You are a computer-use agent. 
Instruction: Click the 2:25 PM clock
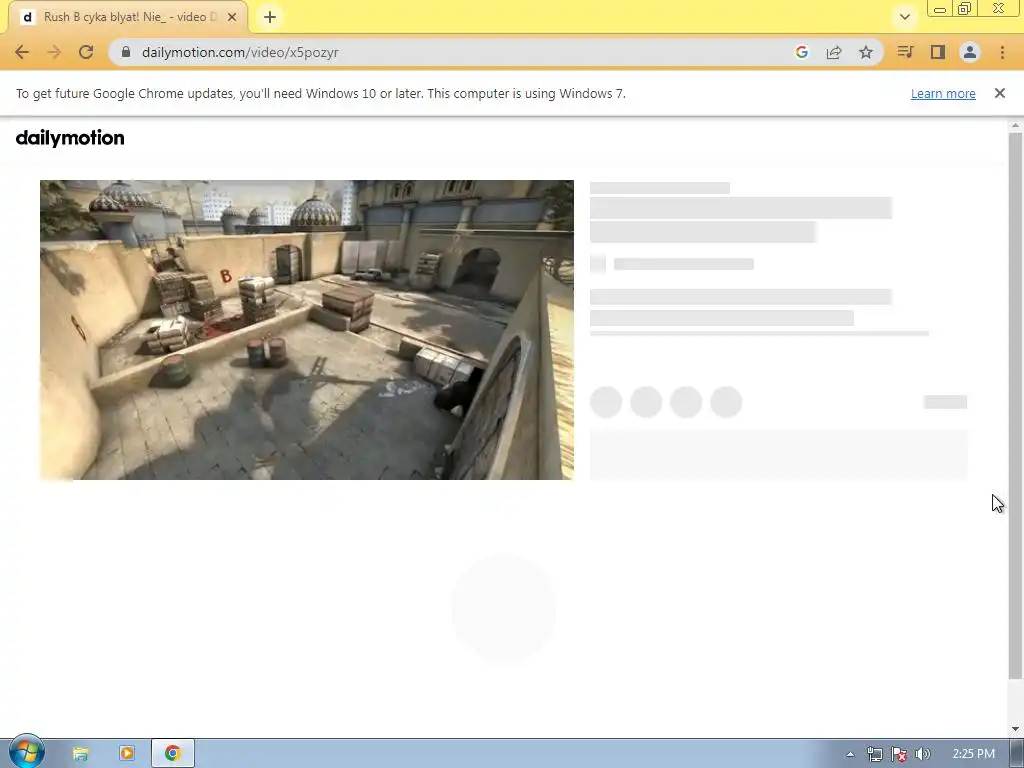973,754
